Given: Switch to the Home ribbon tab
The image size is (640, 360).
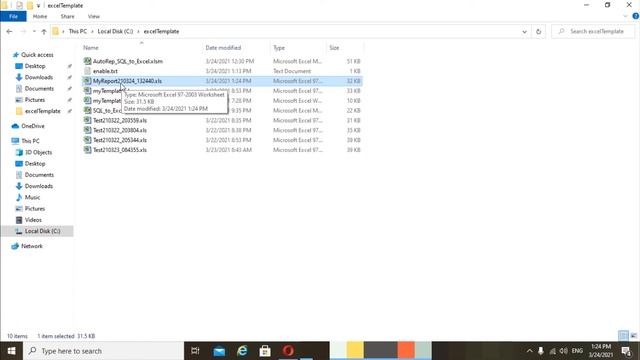Looking at the screenshot, I should (40, 16).
